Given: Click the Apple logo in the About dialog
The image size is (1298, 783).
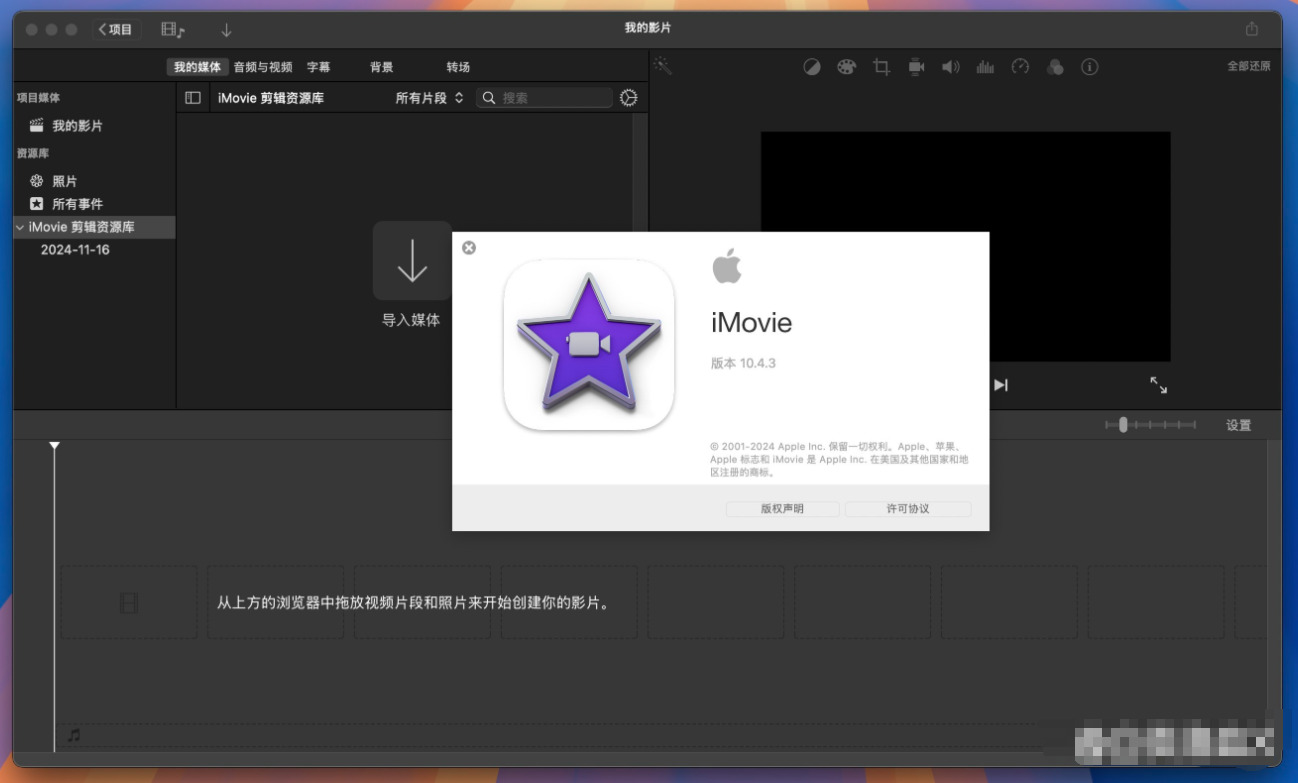Looking at the screenshot, I should pos(727,267).
